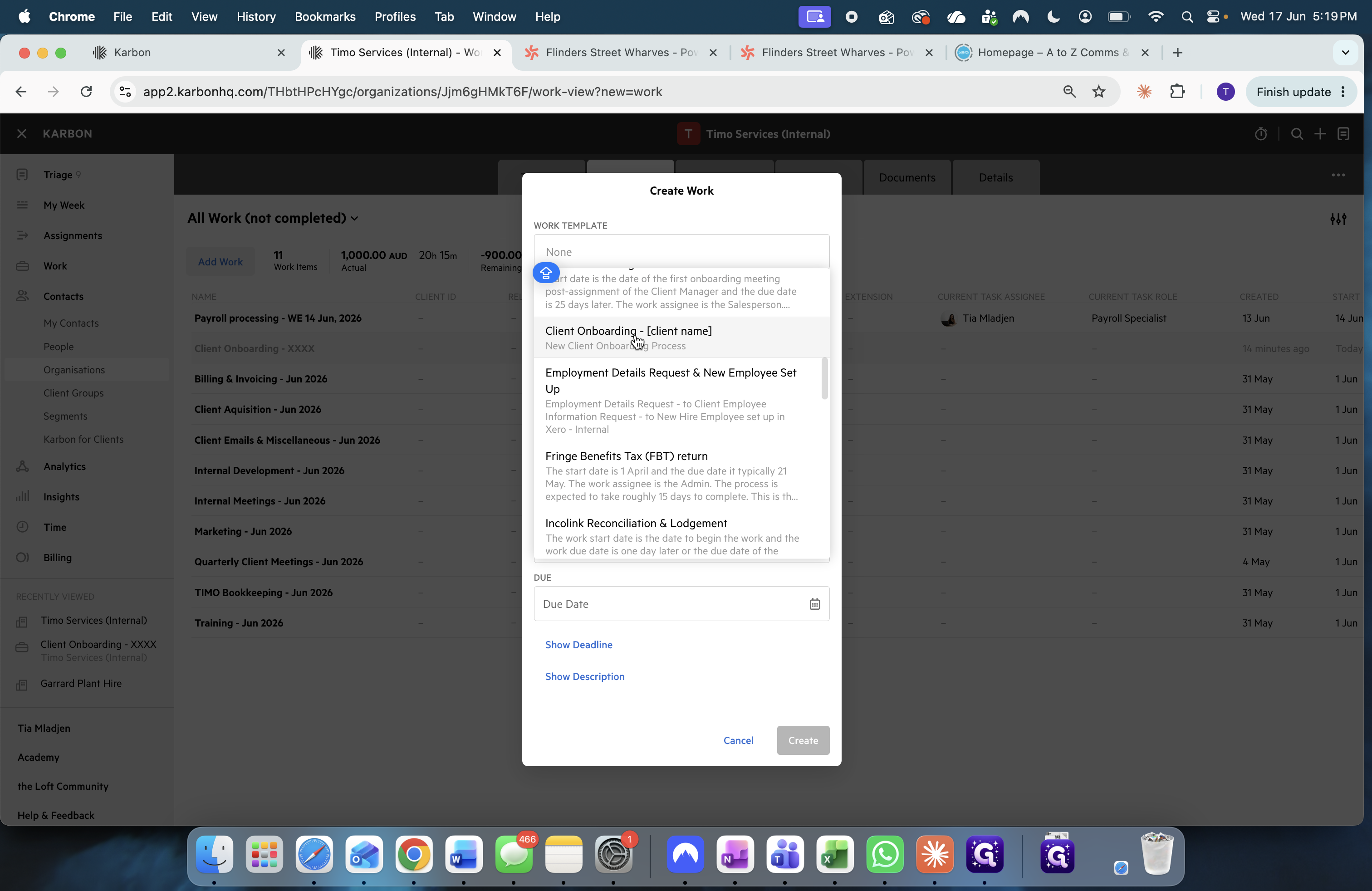This screenshot has height=891, width=1372.
Task: Open Chrome extensions puzzle icon
Action: click(x=1177, y=92)
